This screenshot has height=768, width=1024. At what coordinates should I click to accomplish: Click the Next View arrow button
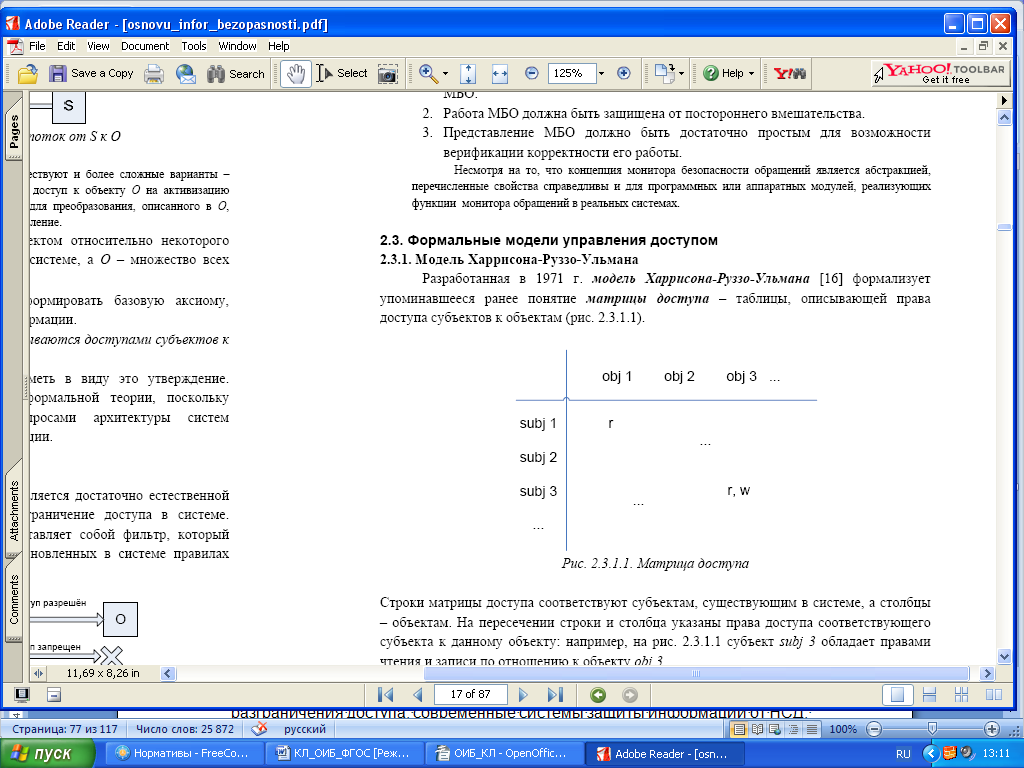630,695
